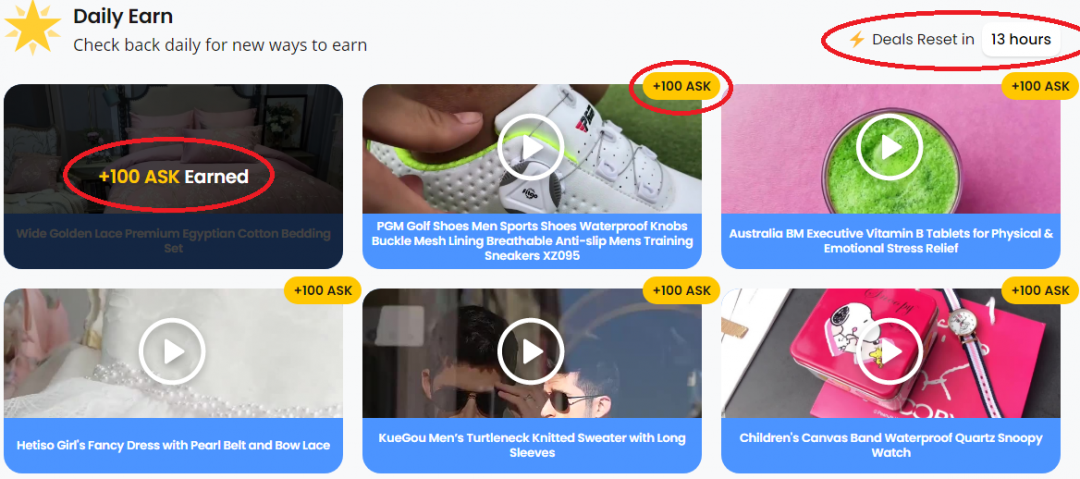Open Hetiso Girl's Fancy Dress title
This screenshot has width=1080, height=479.
(x=173, y=445)
